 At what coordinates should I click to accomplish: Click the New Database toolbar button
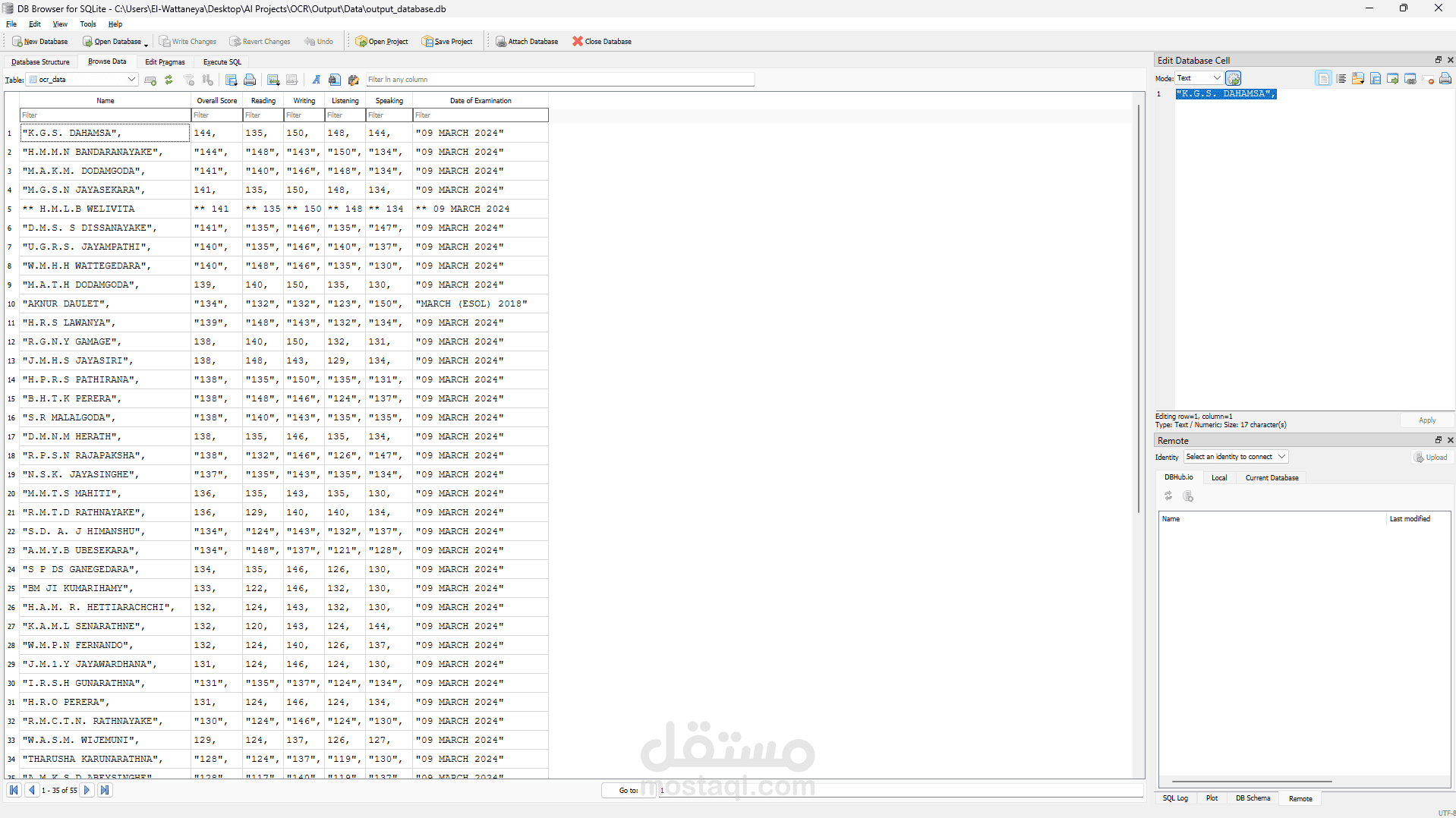tap(40, 42)
